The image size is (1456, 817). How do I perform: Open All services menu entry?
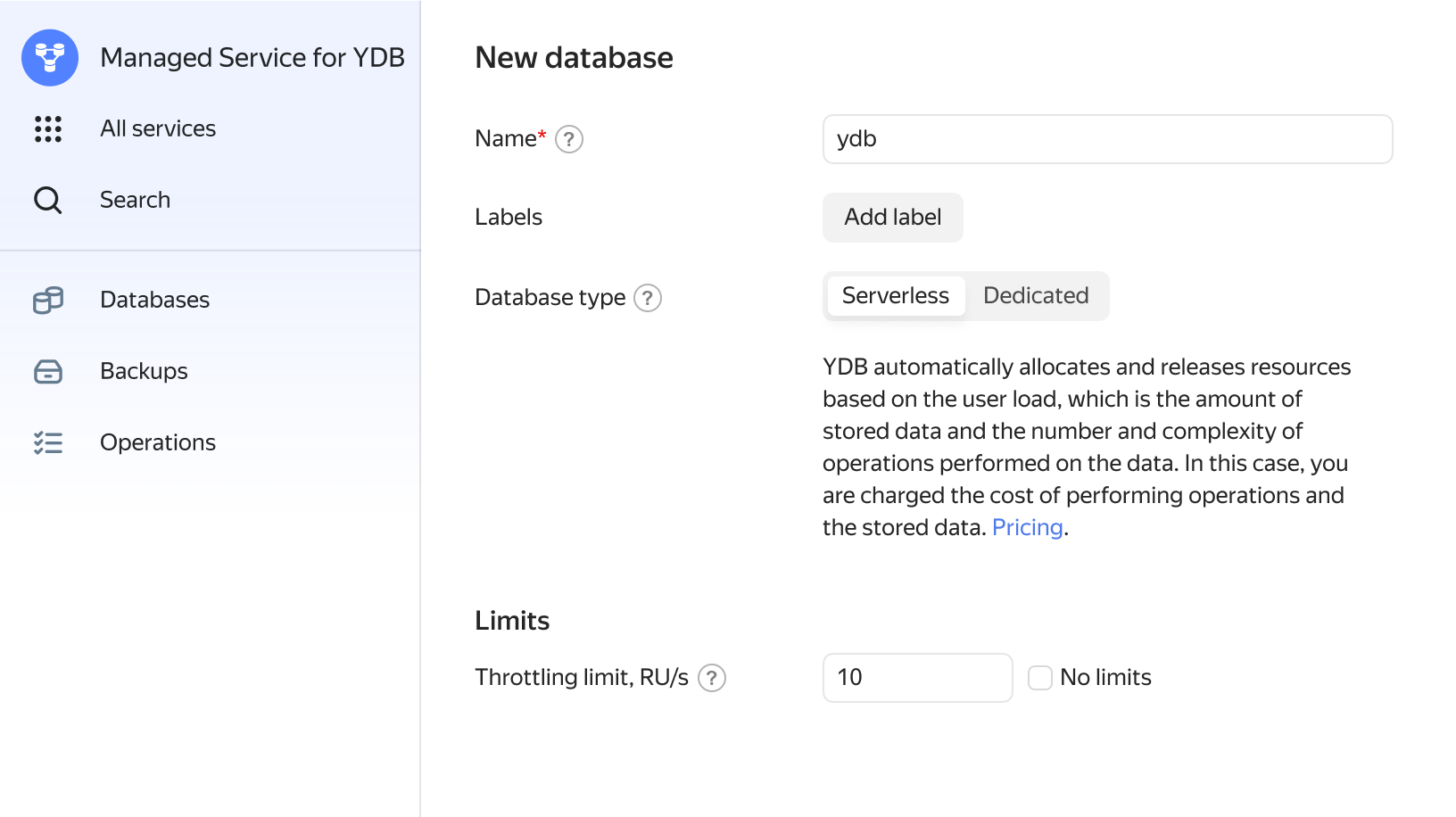158,128
